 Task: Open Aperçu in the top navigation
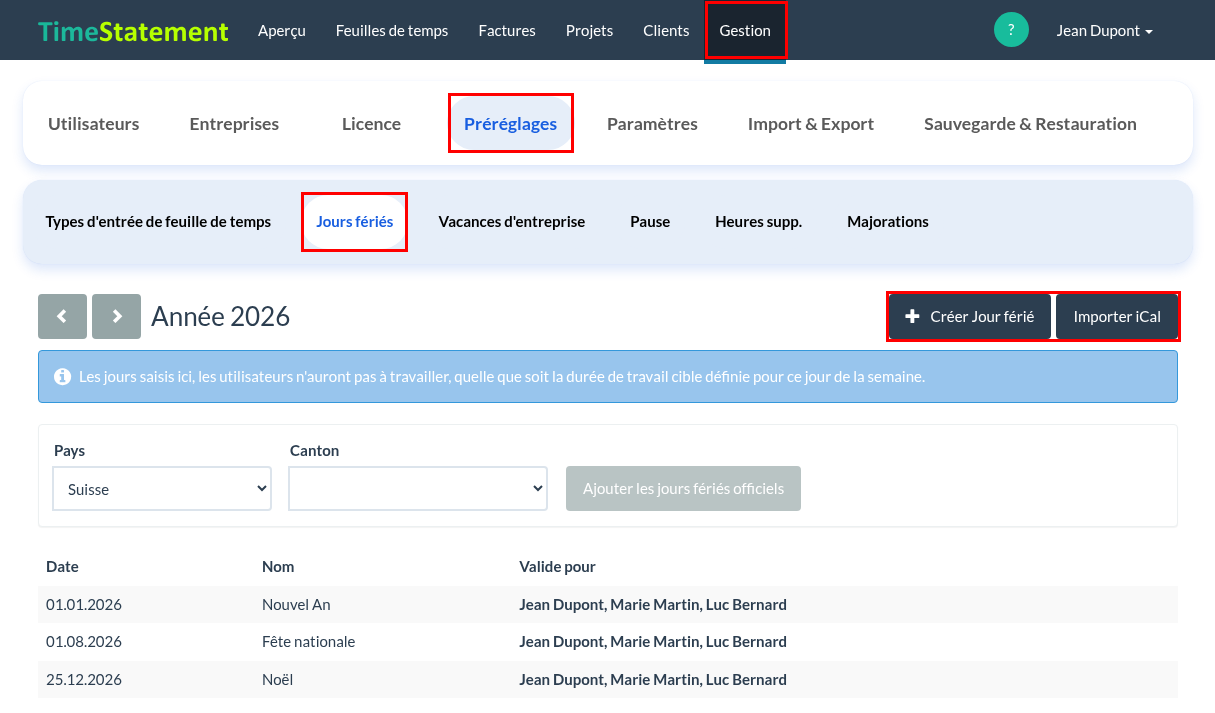pyautogui.click(x=282, y=31)
